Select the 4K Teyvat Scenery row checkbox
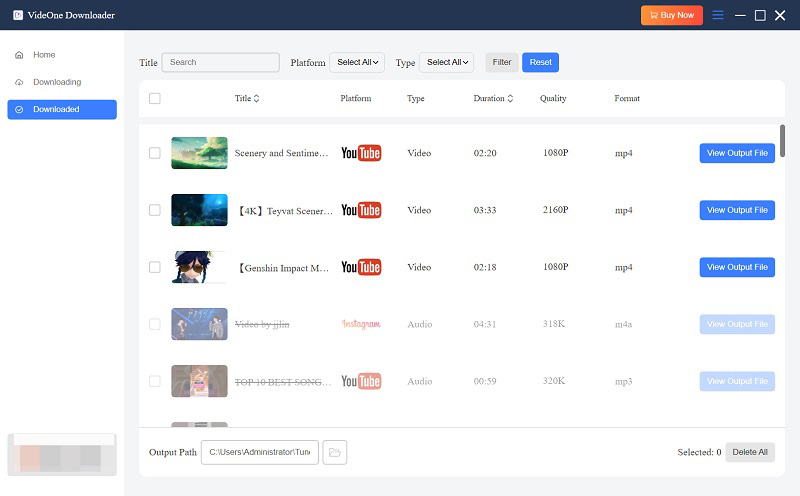800x496 pixels. pos(154,210)
